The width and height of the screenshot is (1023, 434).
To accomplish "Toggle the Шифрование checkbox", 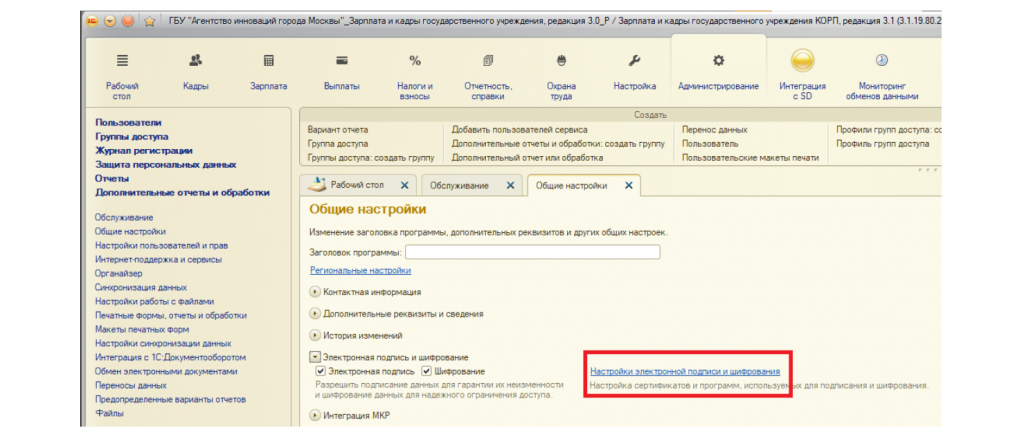I will tap(426, 372).
